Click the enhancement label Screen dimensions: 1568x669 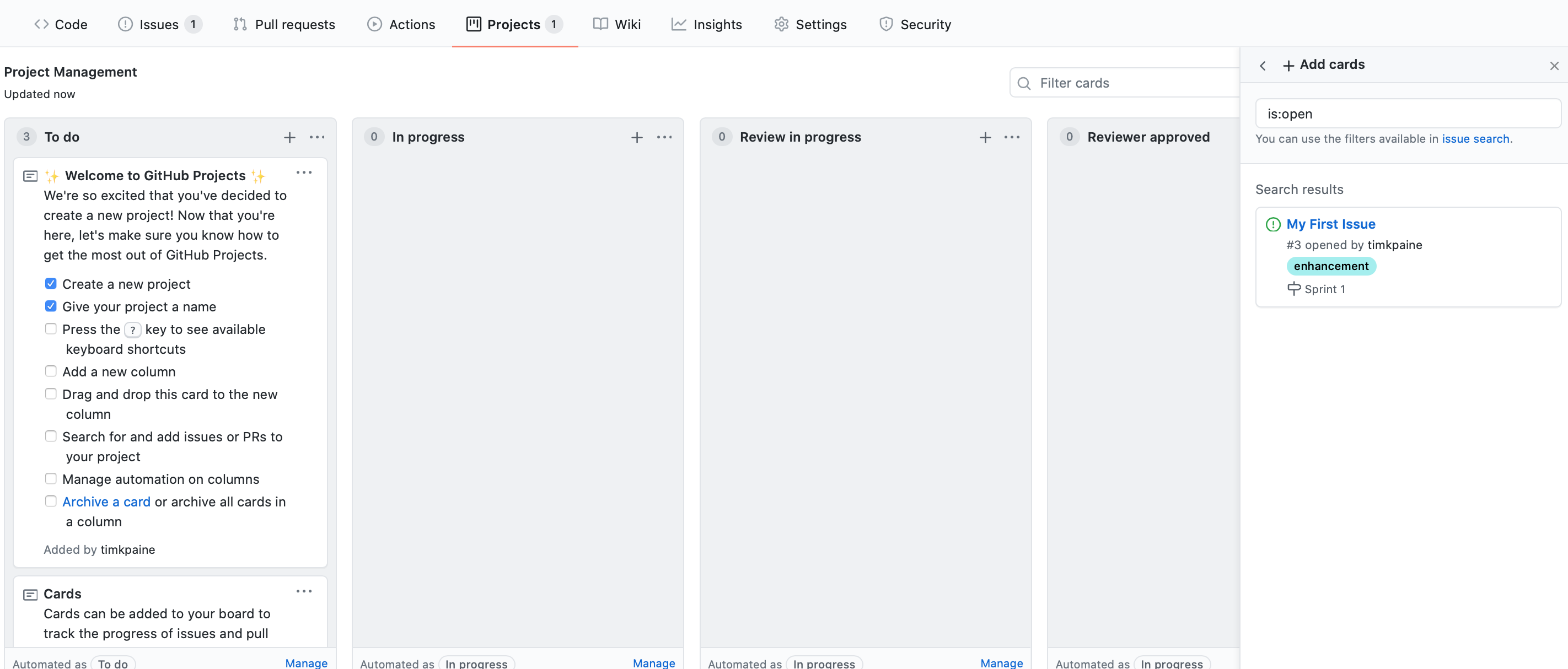coord(1331,266)
